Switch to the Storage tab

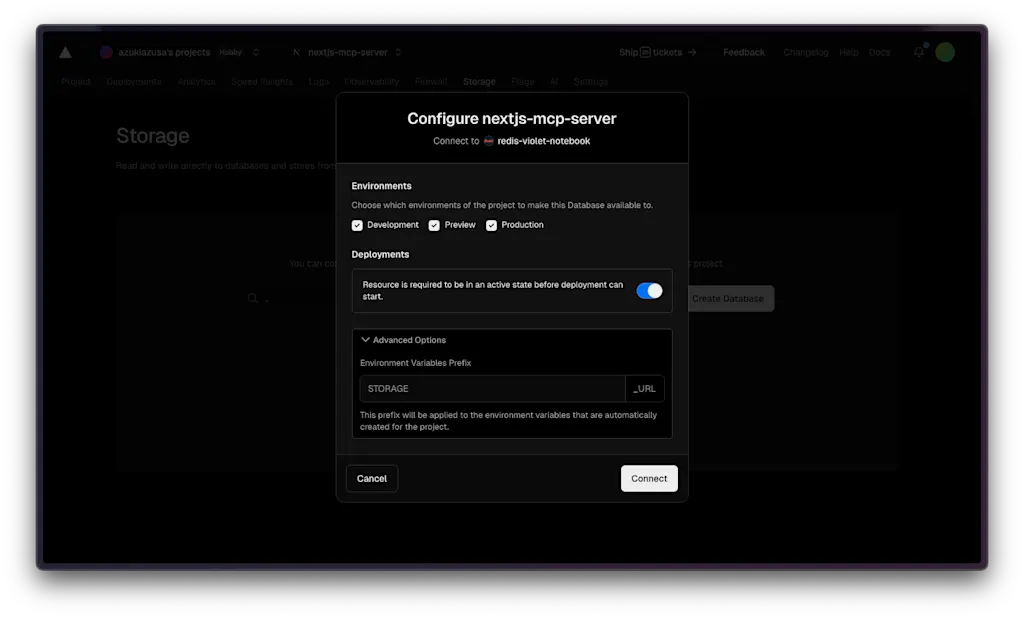tap(479, 82)
